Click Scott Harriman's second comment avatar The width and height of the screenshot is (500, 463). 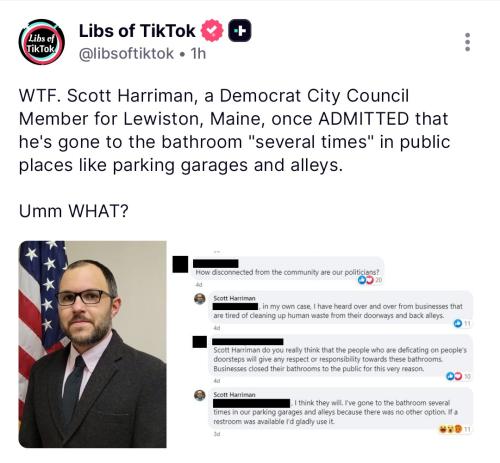click(200, 395)
